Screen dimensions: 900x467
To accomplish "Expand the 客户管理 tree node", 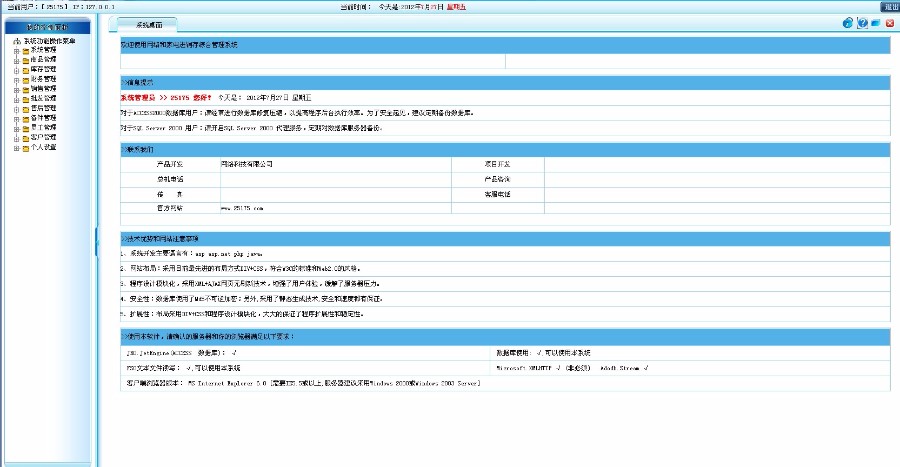I will click(17, 139).
